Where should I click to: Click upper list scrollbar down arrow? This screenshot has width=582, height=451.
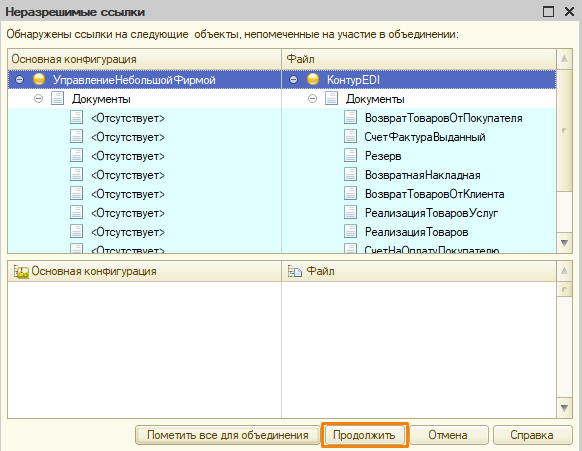[564, 244]
